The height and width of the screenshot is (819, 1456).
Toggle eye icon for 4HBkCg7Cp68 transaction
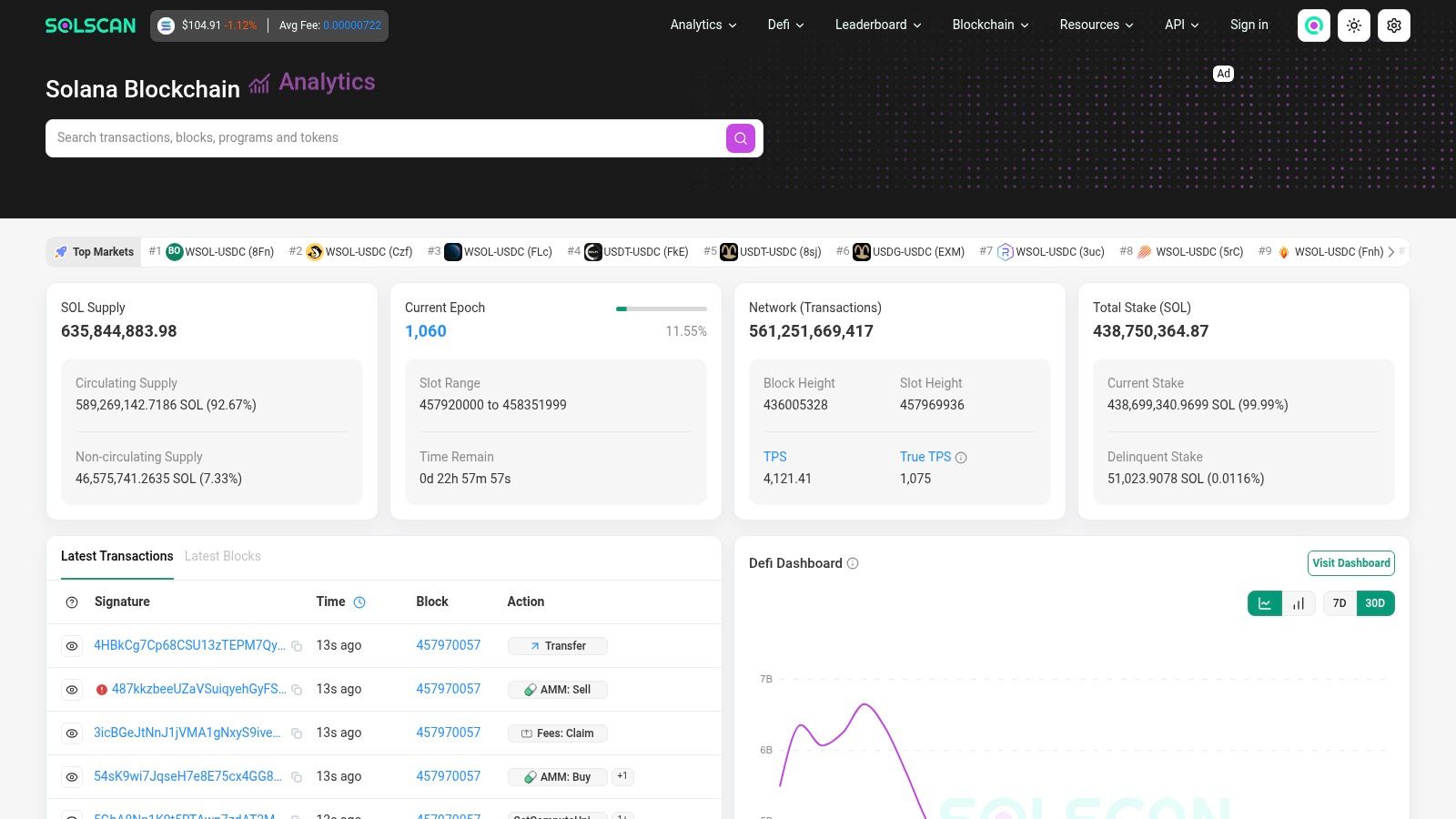(x=72, y=646)
